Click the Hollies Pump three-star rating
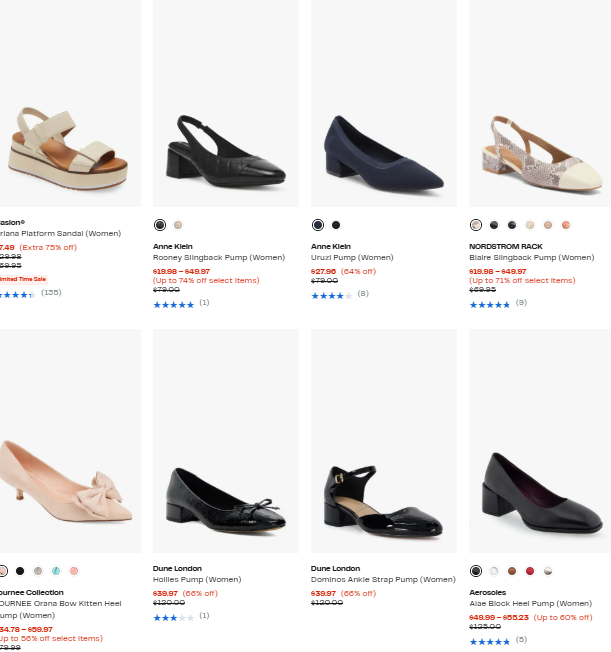 click(174, 617)
